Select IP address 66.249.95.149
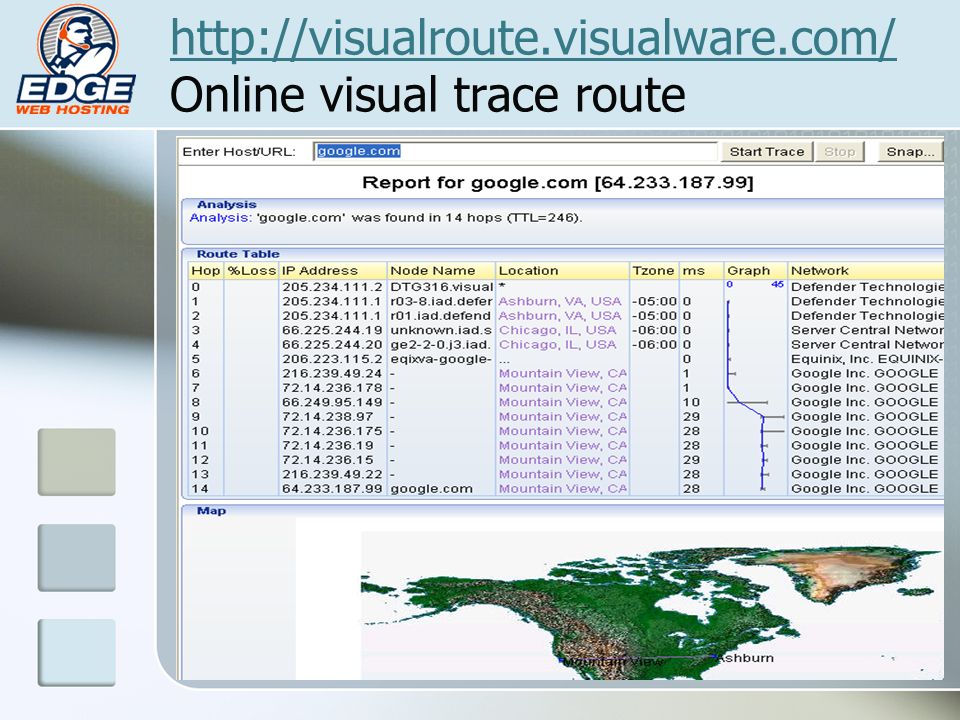Image resolution: width=960 pixels, height=720 pixels. coord(332,402)
